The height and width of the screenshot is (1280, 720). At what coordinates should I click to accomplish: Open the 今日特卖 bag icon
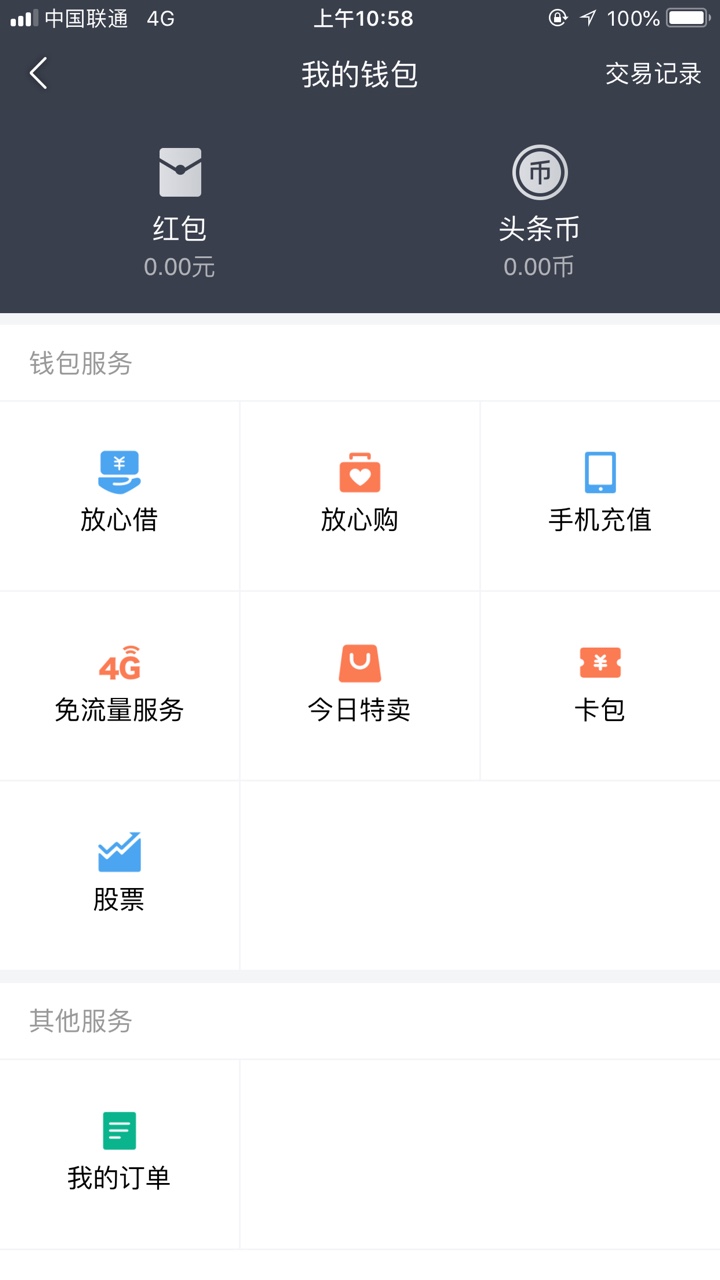(x=360, y=663)
